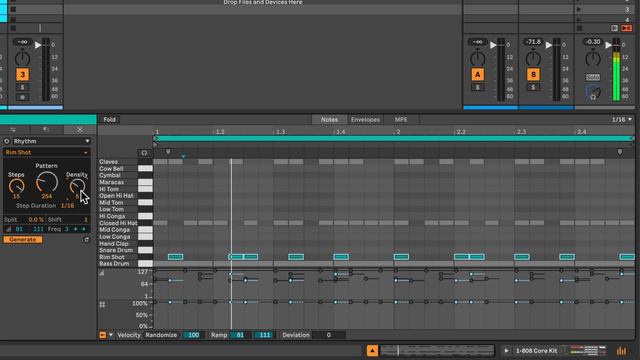This screenshot has height=360, width=640.
Task: Select the Cow Bell drum row
Action: point(125,169)
